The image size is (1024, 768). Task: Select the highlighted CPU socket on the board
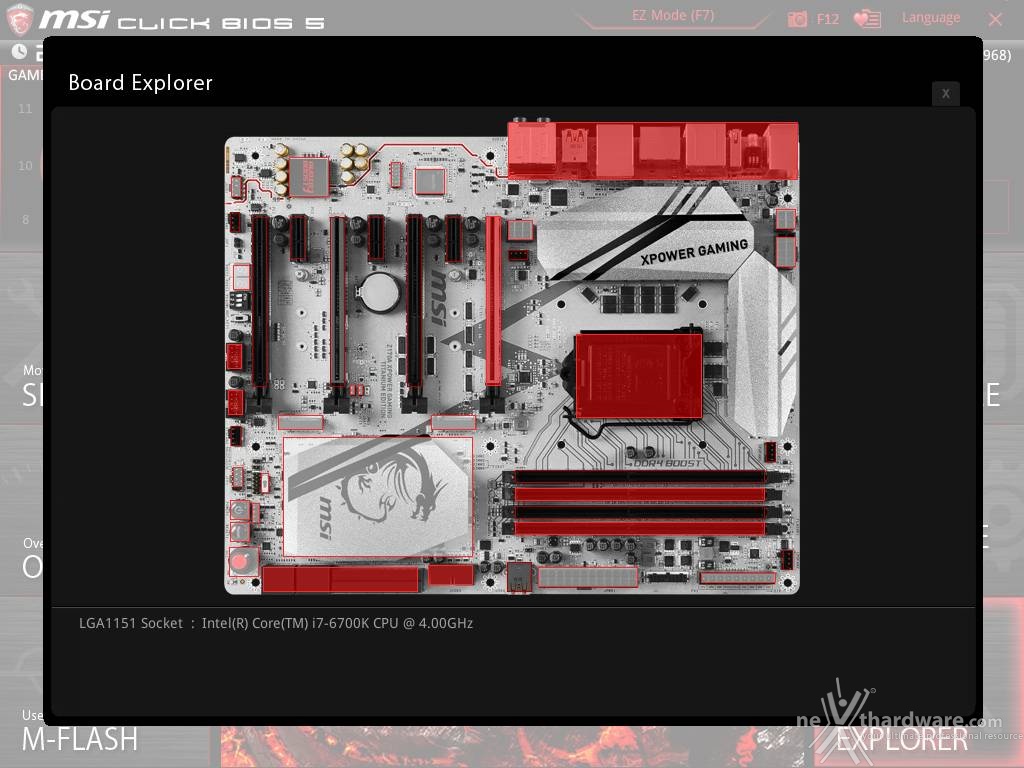click(639, 376)
